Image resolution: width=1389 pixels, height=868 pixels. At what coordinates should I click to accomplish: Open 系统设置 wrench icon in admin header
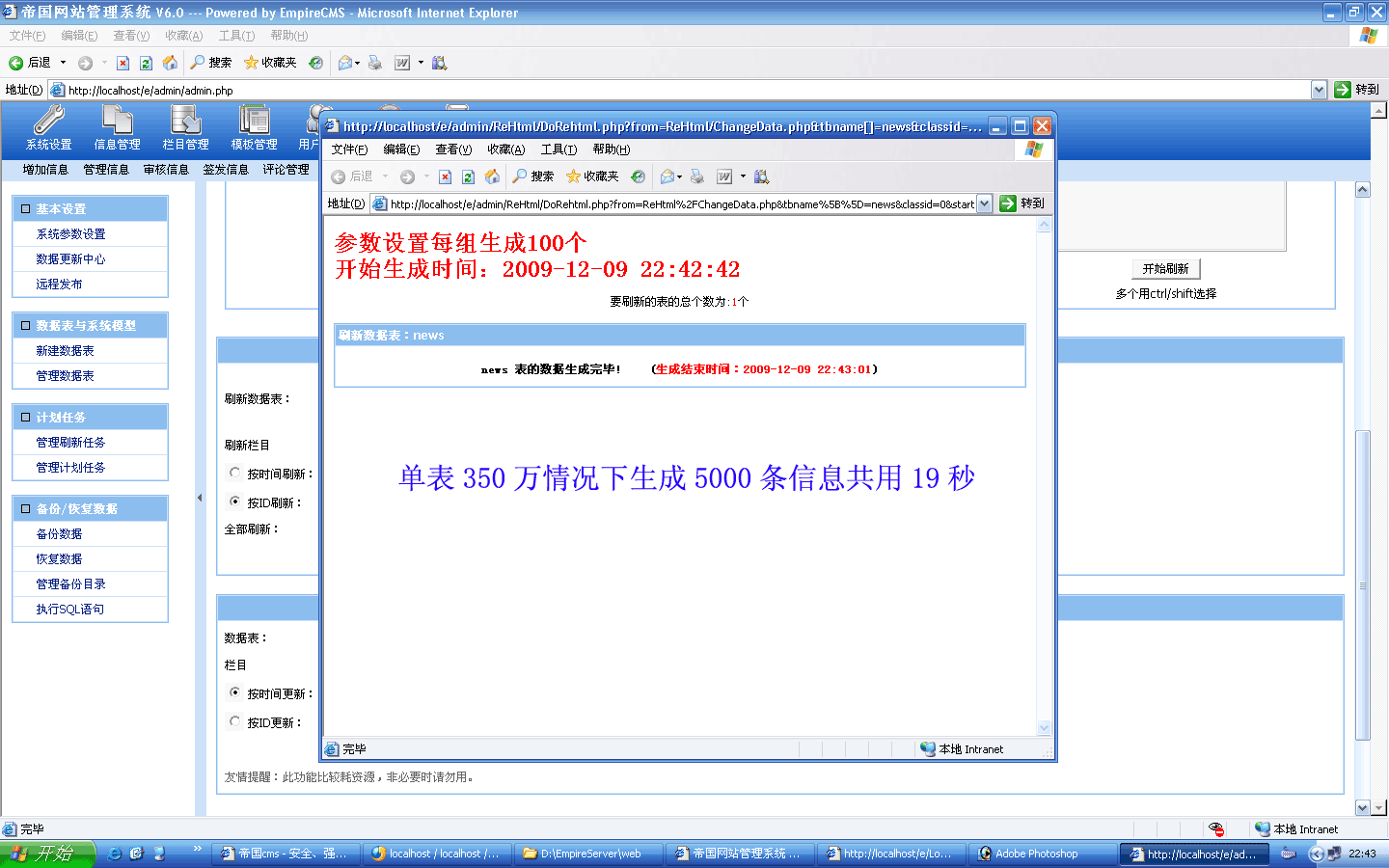(48, 126)
